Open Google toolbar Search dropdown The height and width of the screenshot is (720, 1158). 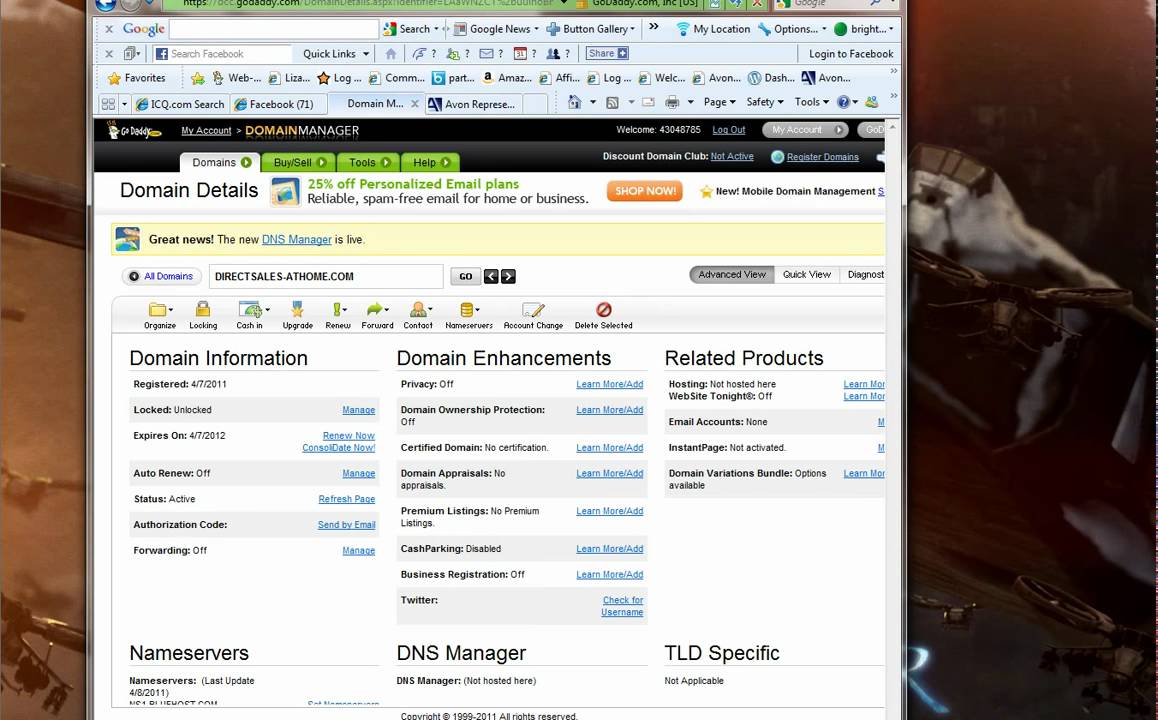click(x=436, y=29)
